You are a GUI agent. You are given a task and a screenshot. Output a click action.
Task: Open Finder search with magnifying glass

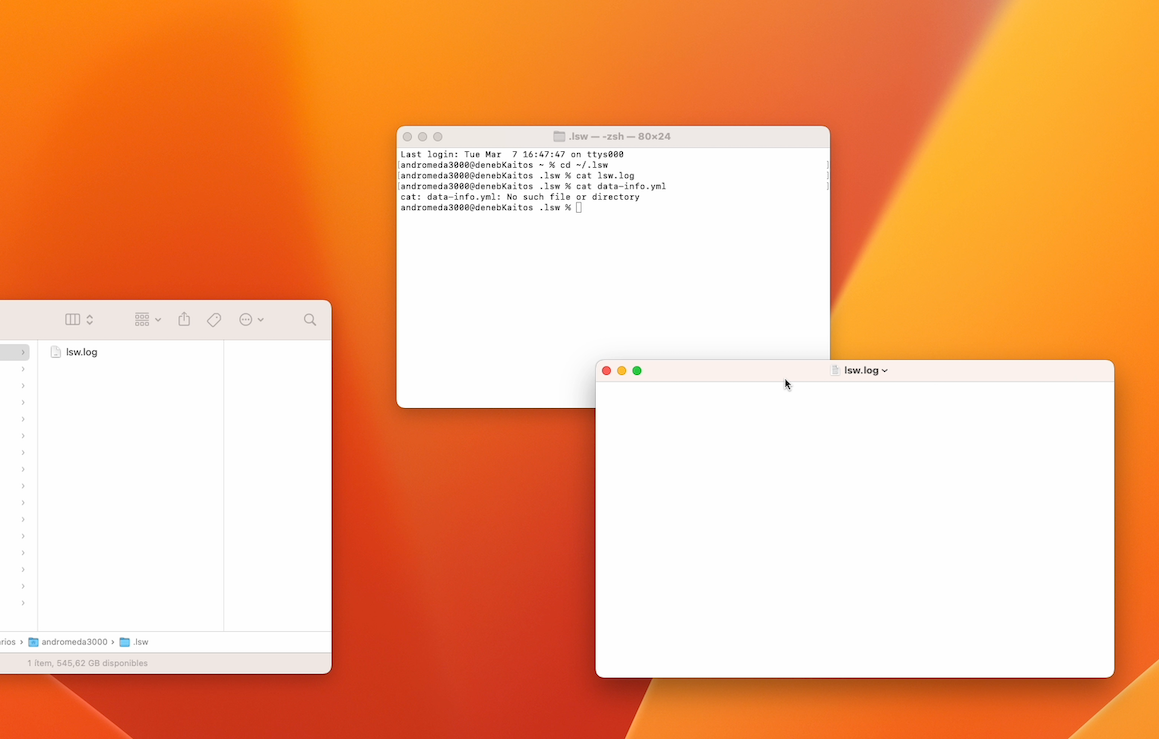pyautogui.click(x=310, y=319)
